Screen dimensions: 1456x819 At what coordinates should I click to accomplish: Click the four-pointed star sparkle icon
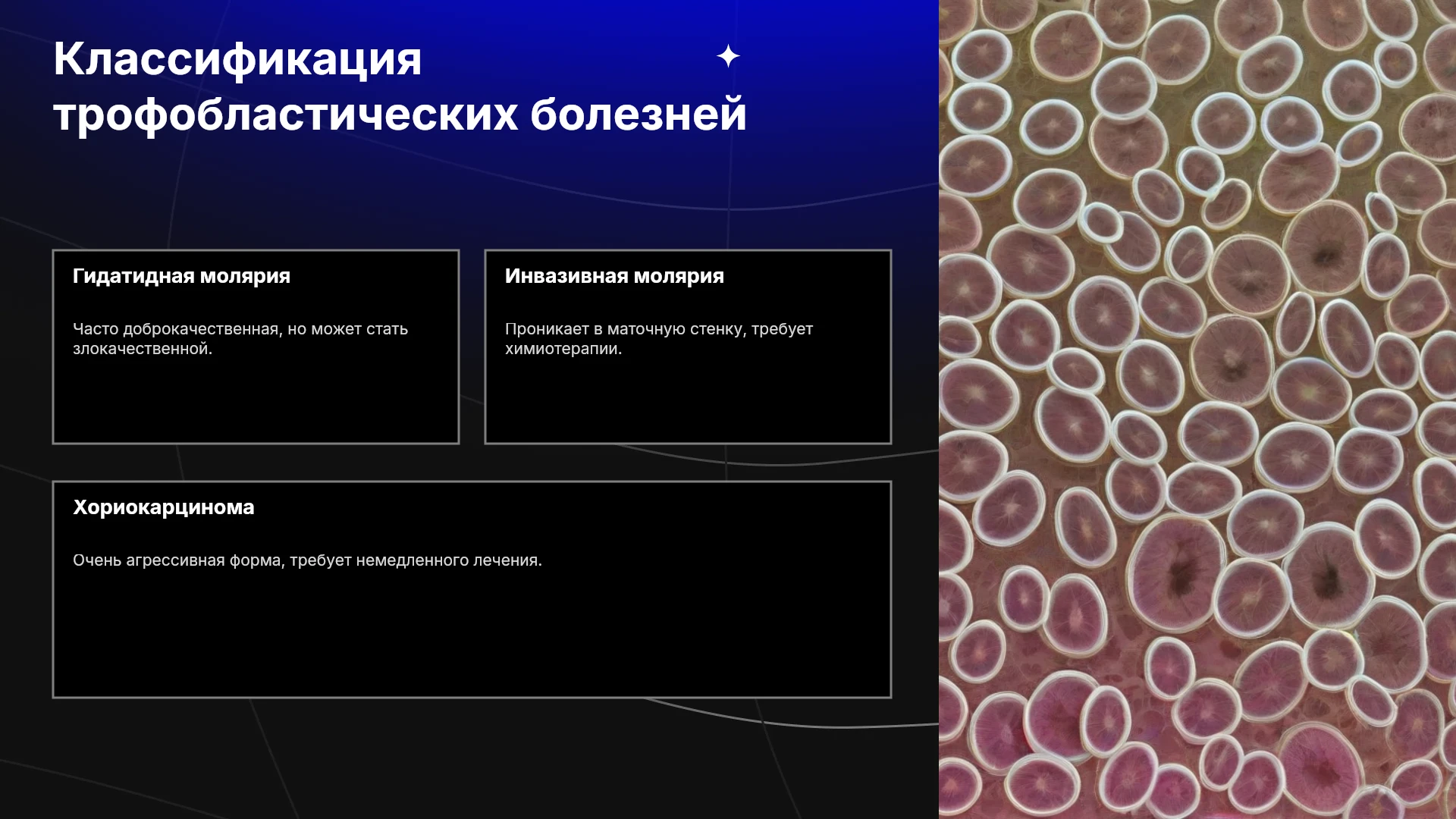click(x=728, y=56)
